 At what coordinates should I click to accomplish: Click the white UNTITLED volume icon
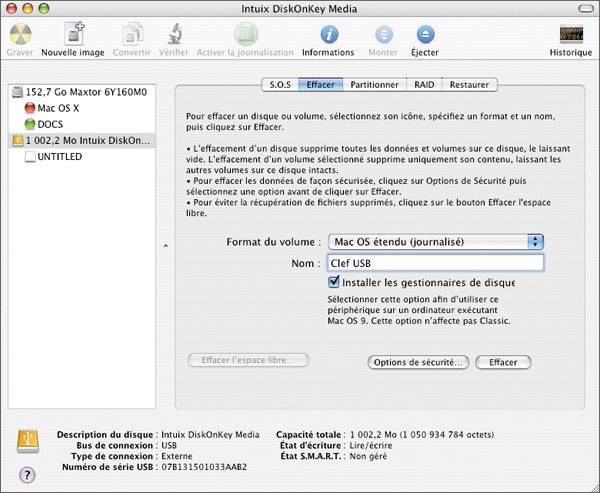click(30, 157)
